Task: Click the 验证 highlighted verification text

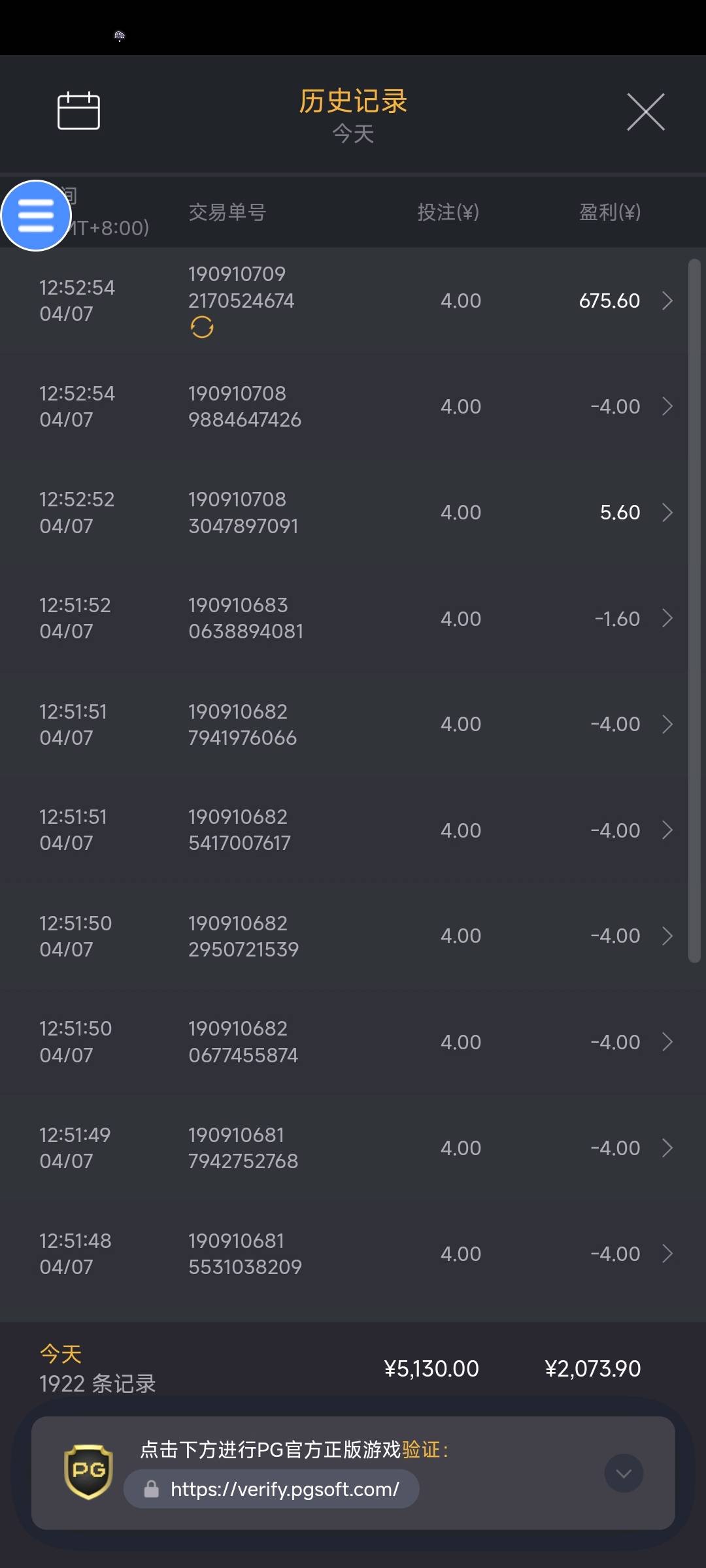Action: point(420,1450)
